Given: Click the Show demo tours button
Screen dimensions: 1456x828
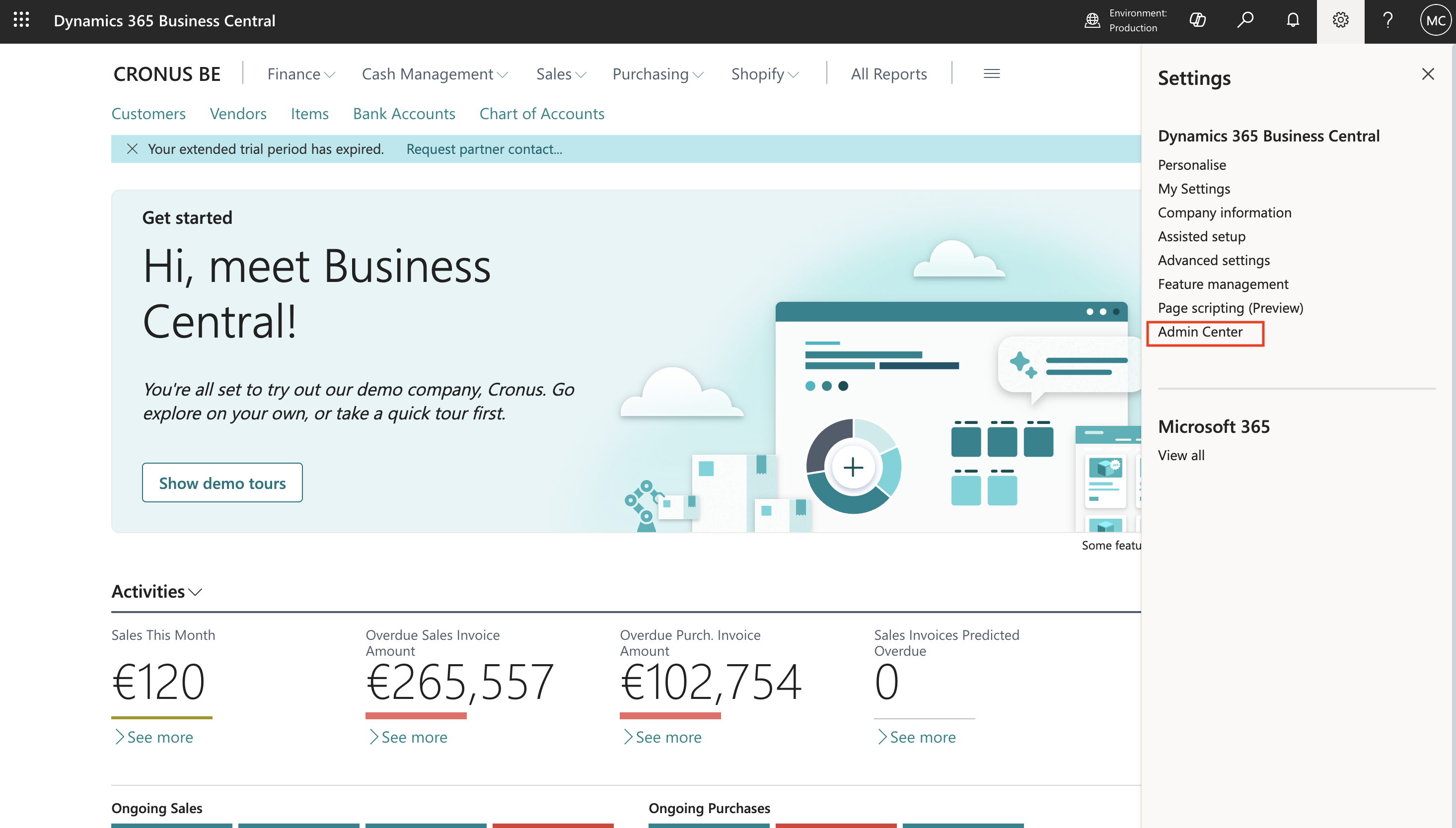Looking at the screenshot, I should click(222, 483).
